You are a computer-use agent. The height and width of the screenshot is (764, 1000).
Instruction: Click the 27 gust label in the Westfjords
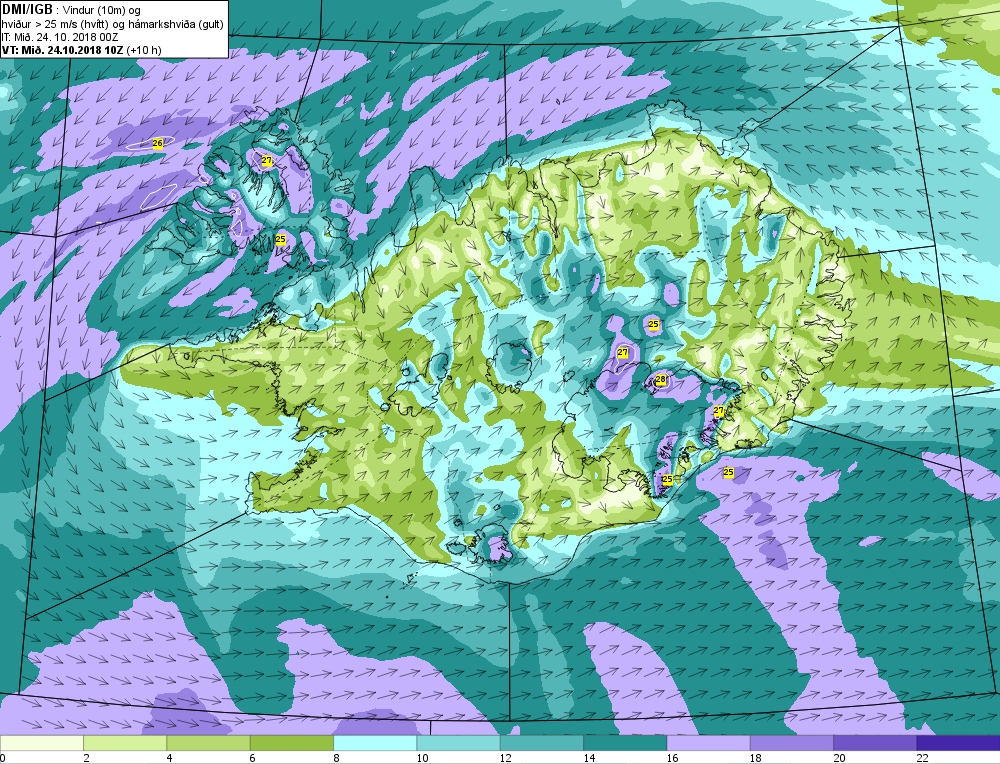point(267,161)
